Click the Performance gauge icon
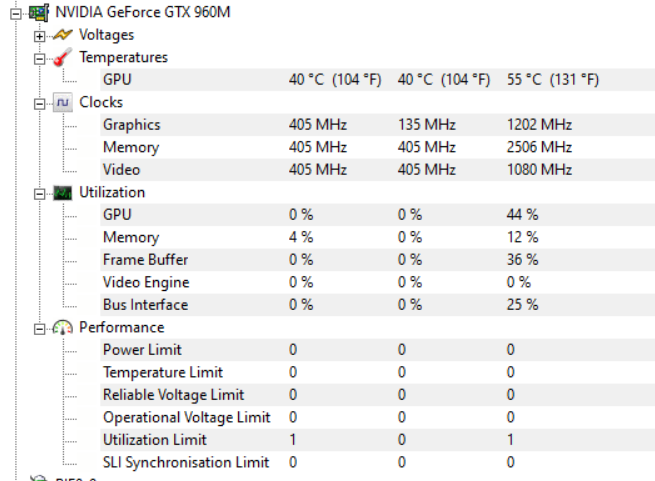655x481 pixels. pos(63,328)
